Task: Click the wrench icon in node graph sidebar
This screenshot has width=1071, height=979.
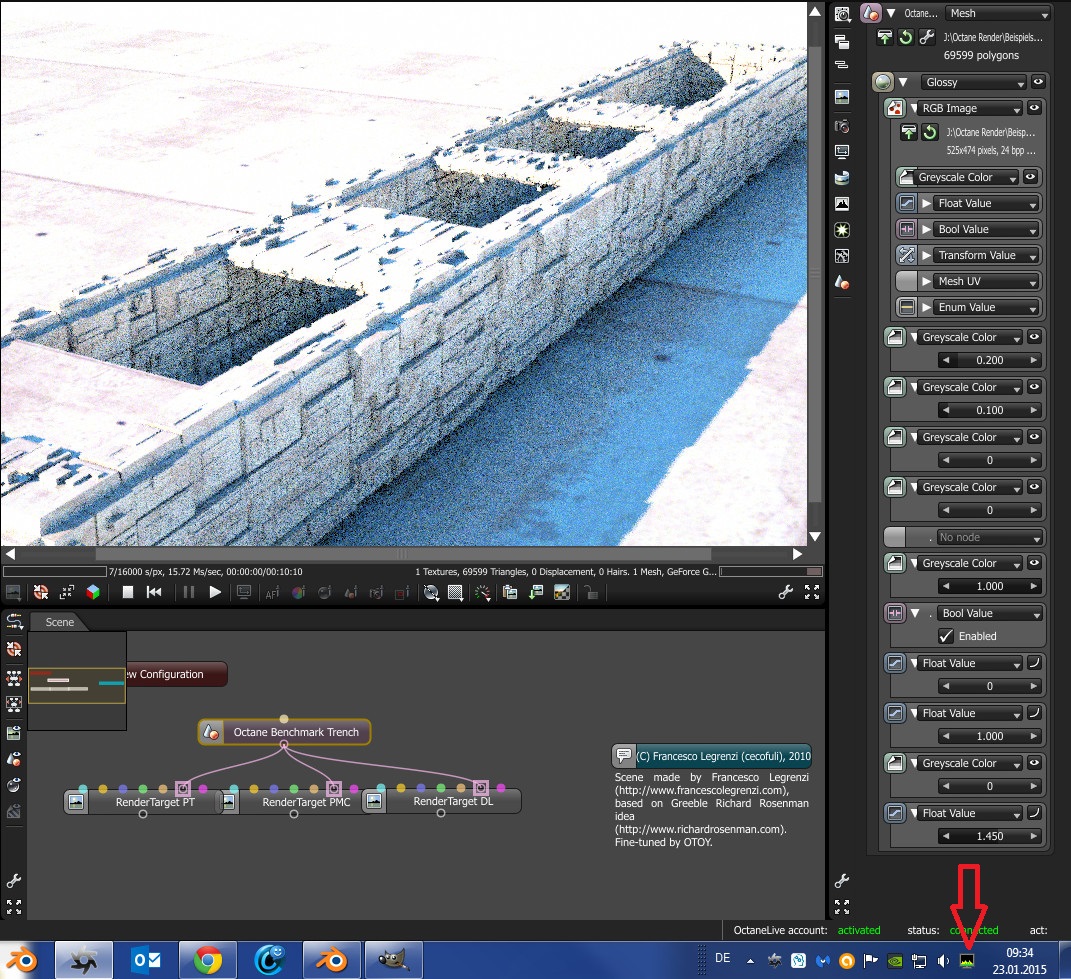Action: [x=14, y=881]
